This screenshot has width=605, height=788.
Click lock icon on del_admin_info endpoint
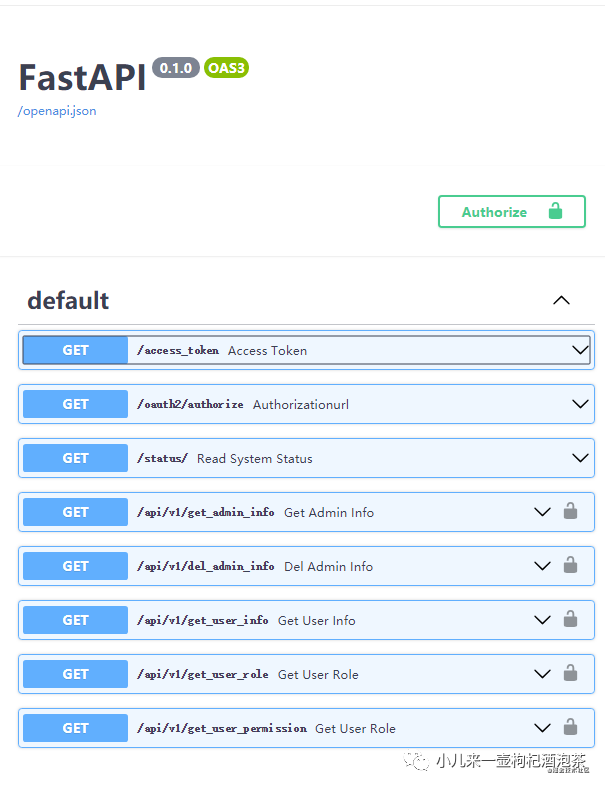tap(570, 565)
